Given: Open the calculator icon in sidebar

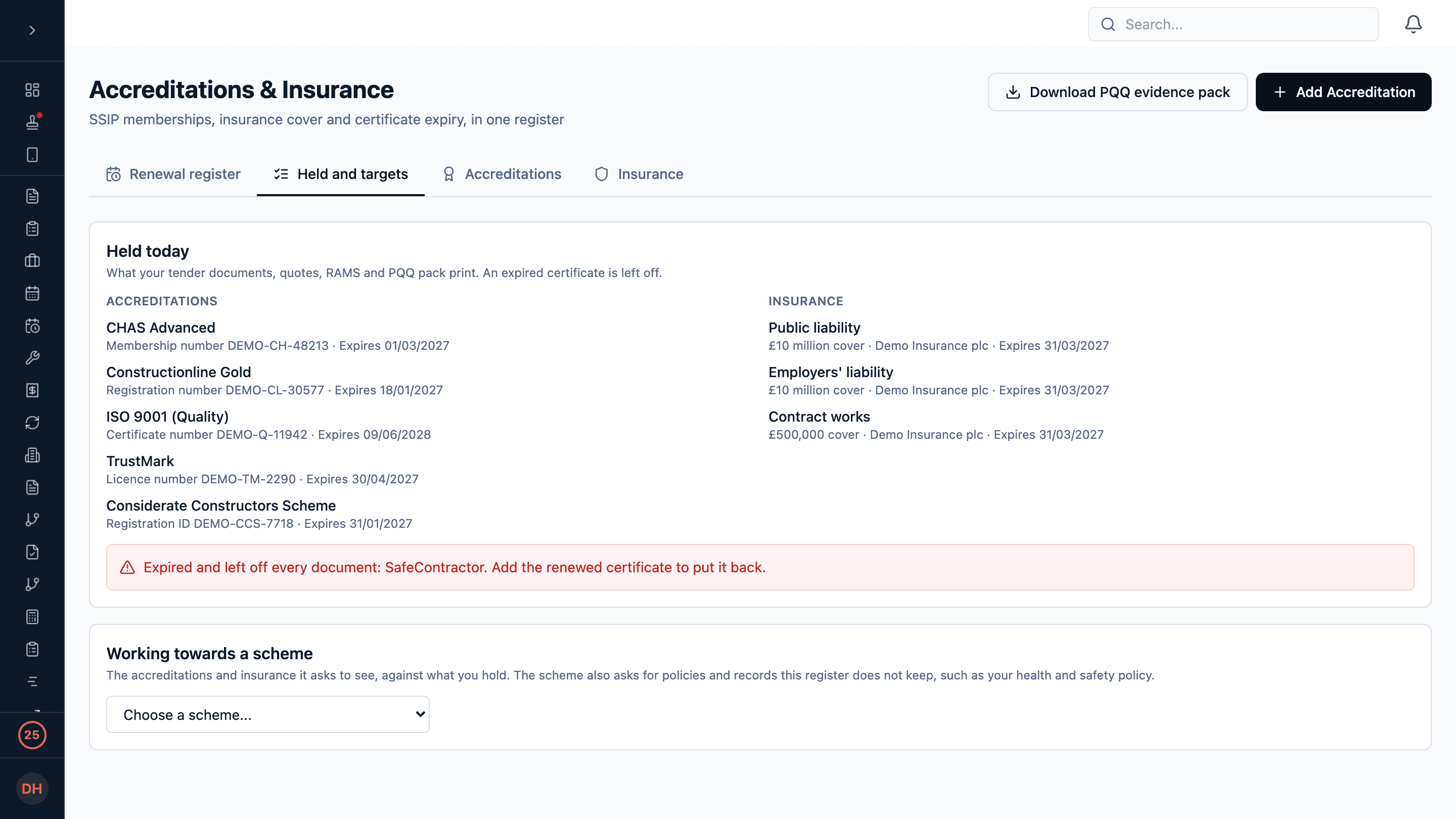Looking at the screenshot, I should (32, 617).
